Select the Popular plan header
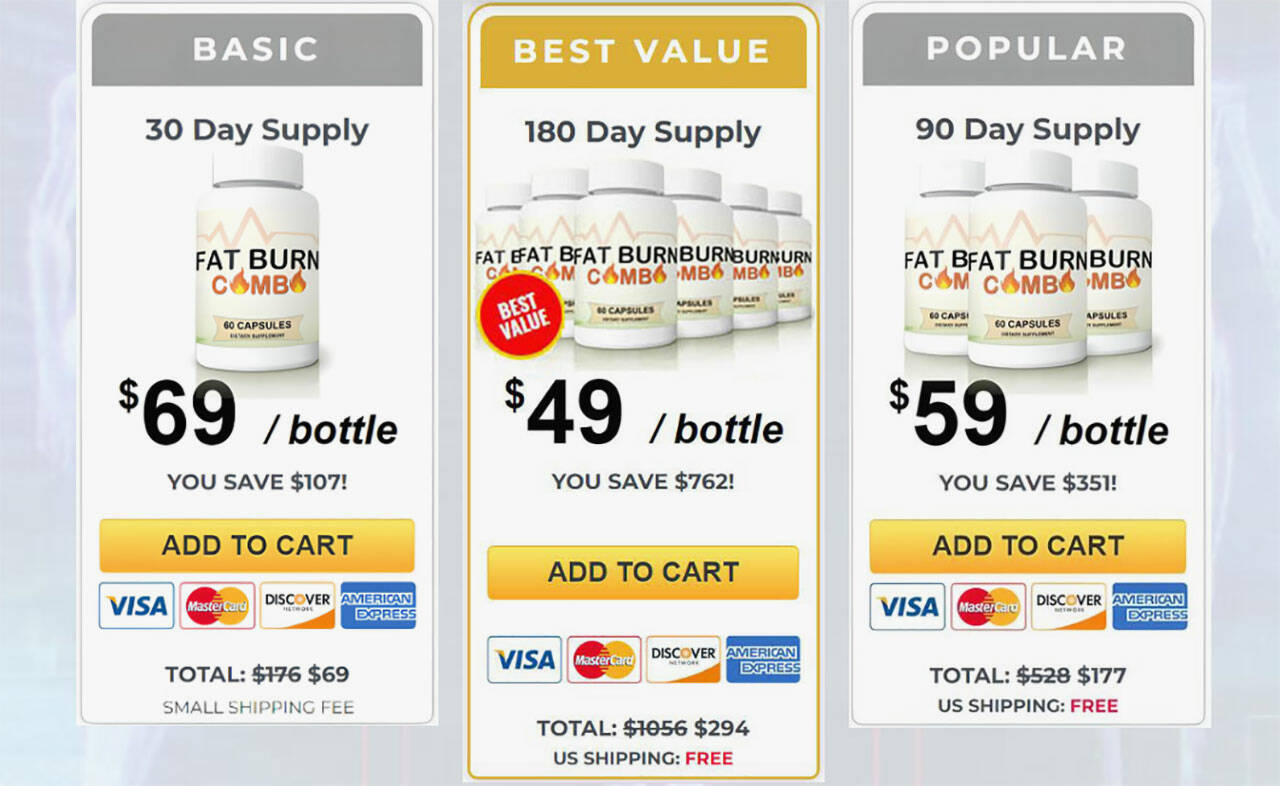 (x=1028, y=49)
